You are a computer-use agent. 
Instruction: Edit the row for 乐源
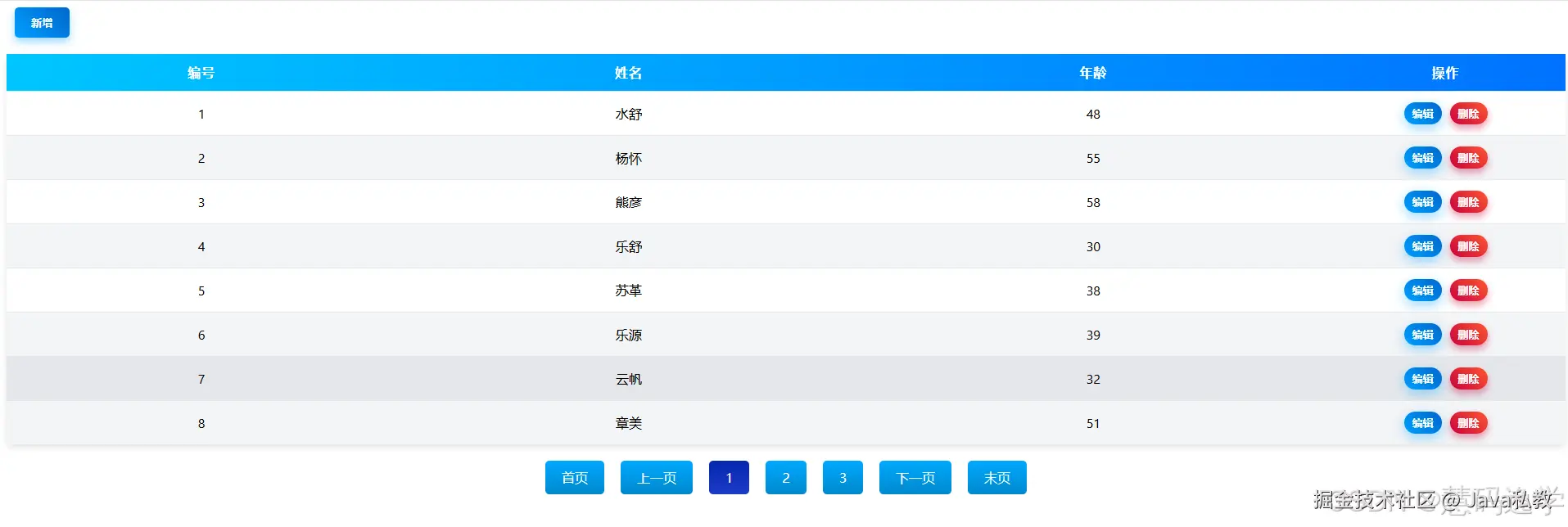(1422, 335)
